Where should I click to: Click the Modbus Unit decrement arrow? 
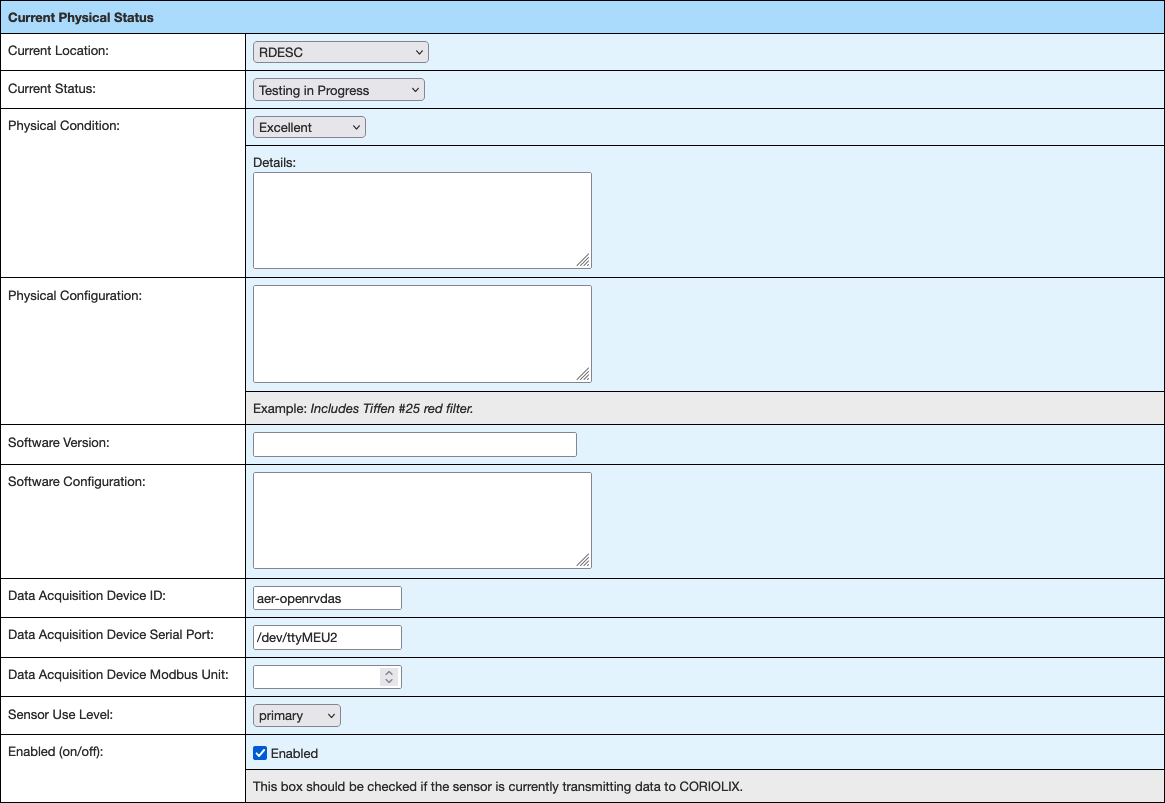[x=390, y=682]
